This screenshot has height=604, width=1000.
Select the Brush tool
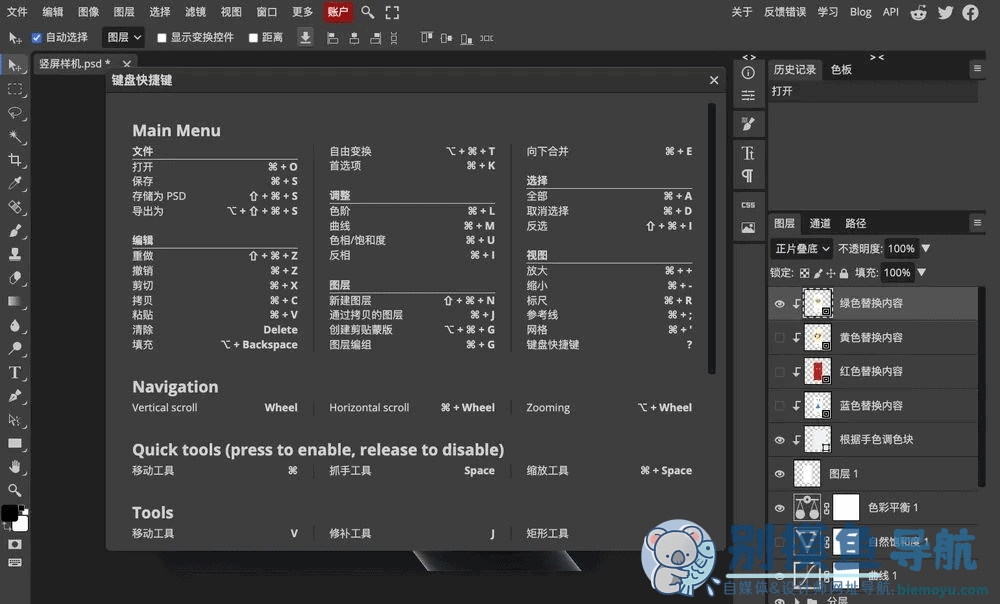15,231
